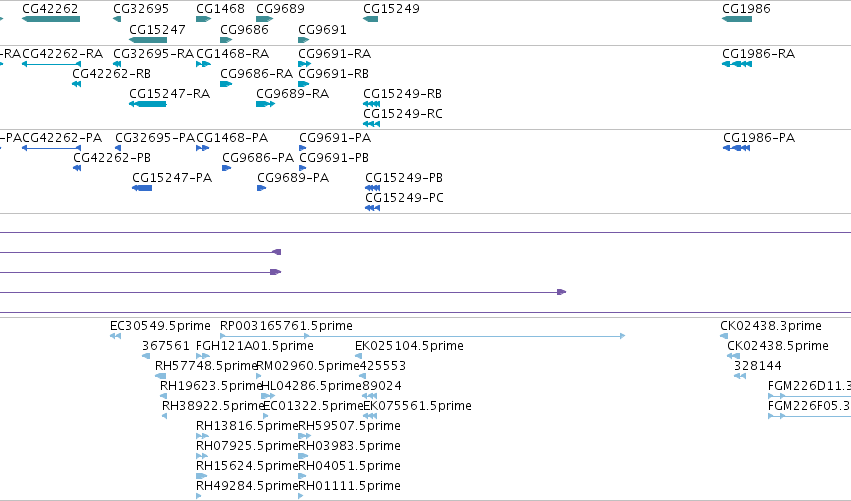Select the 367561 EST label

pyautogui.click(x=166, y=346)
